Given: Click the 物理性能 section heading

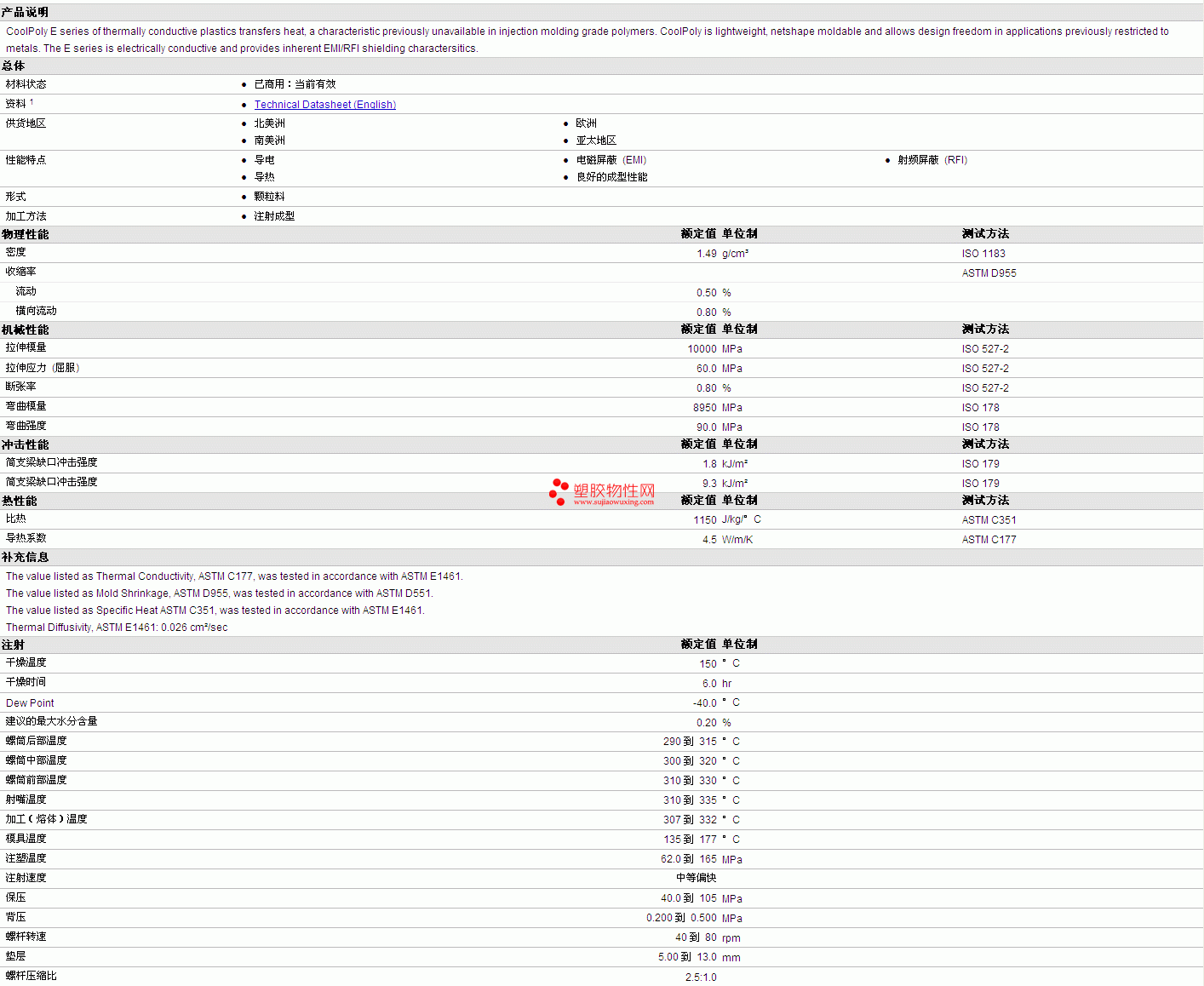Looking at the screenshot, I should pyautogui.click(x=26, y=234).
